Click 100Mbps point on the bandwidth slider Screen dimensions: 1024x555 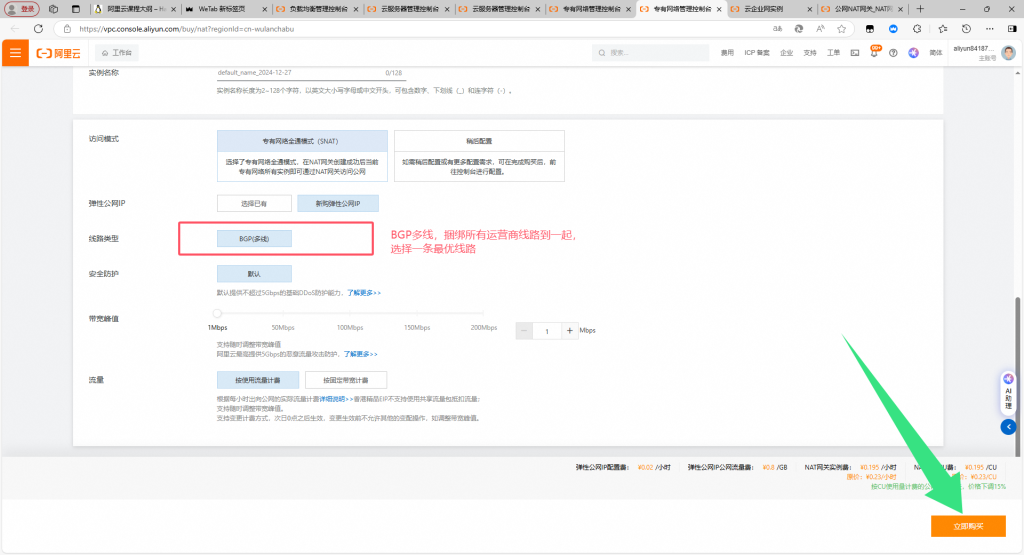tap(349, 314)
